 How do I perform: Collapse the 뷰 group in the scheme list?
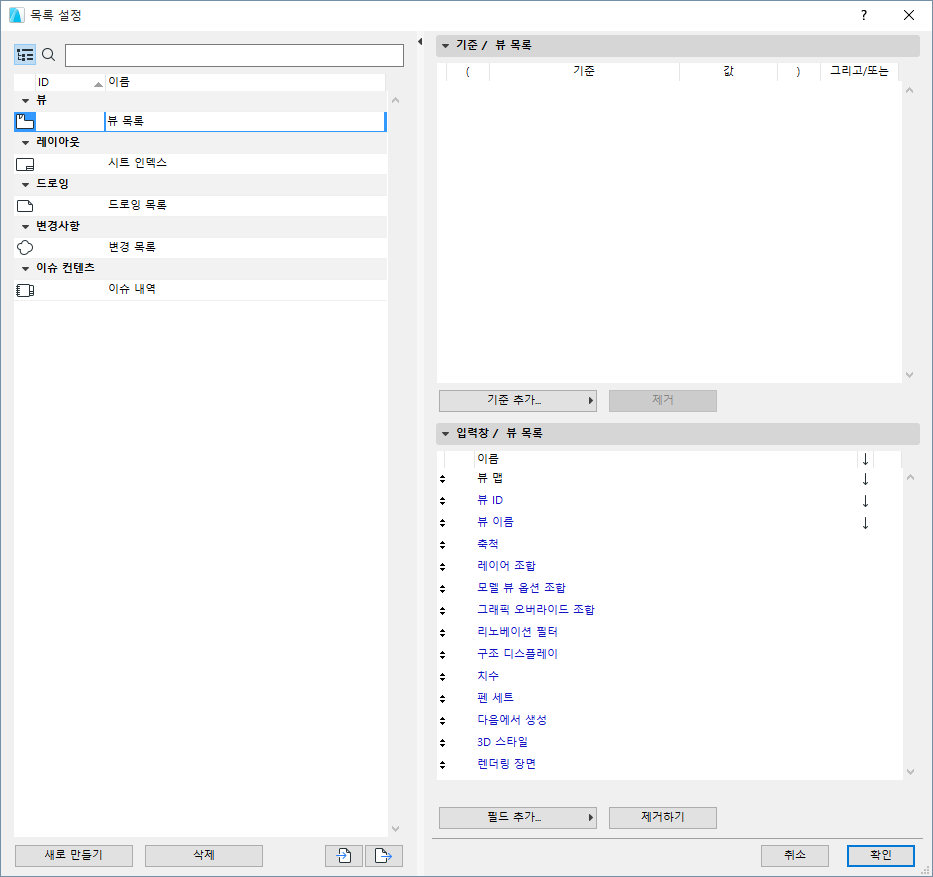pyautogui.click(x=24, y=99)
